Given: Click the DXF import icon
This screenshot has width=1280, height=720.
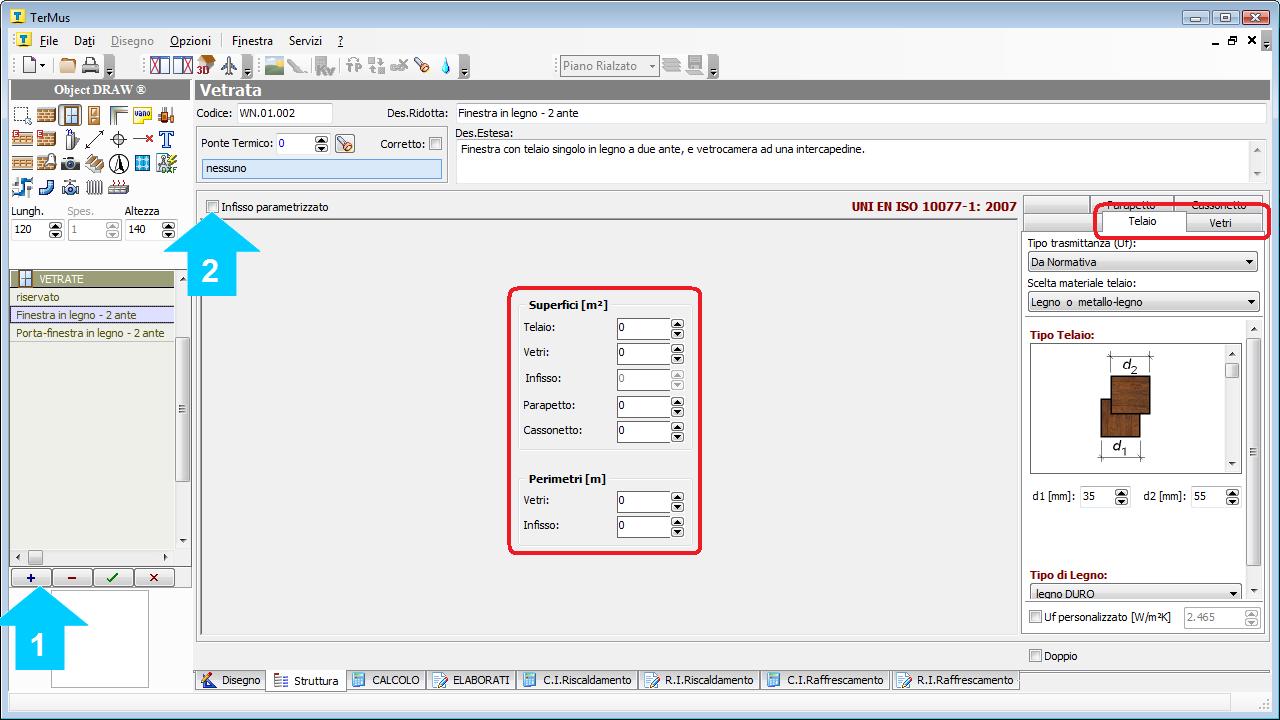Looking at the screenshot, I should (166, 163).
